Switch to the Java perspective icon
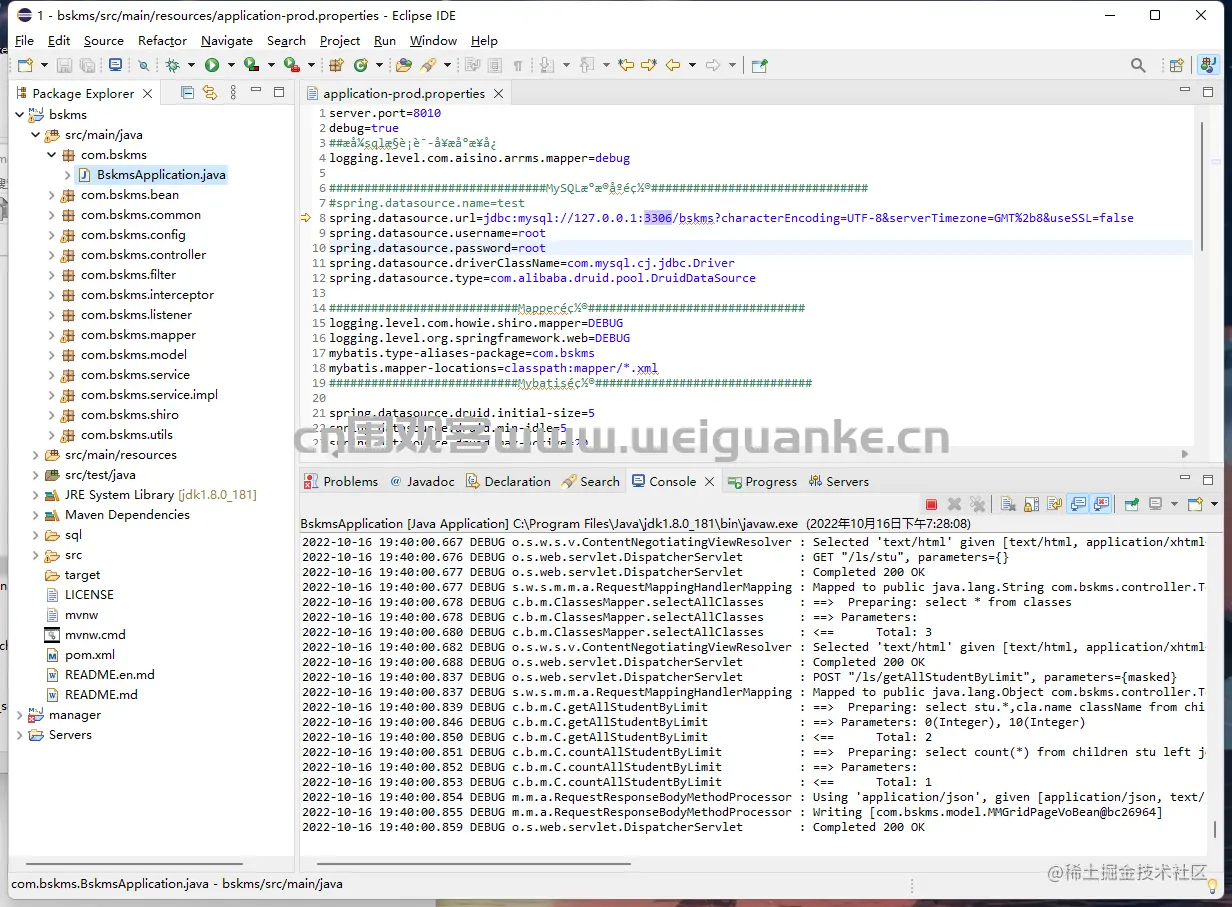This screenshot has height=907, width=1232. (1208, 65)
